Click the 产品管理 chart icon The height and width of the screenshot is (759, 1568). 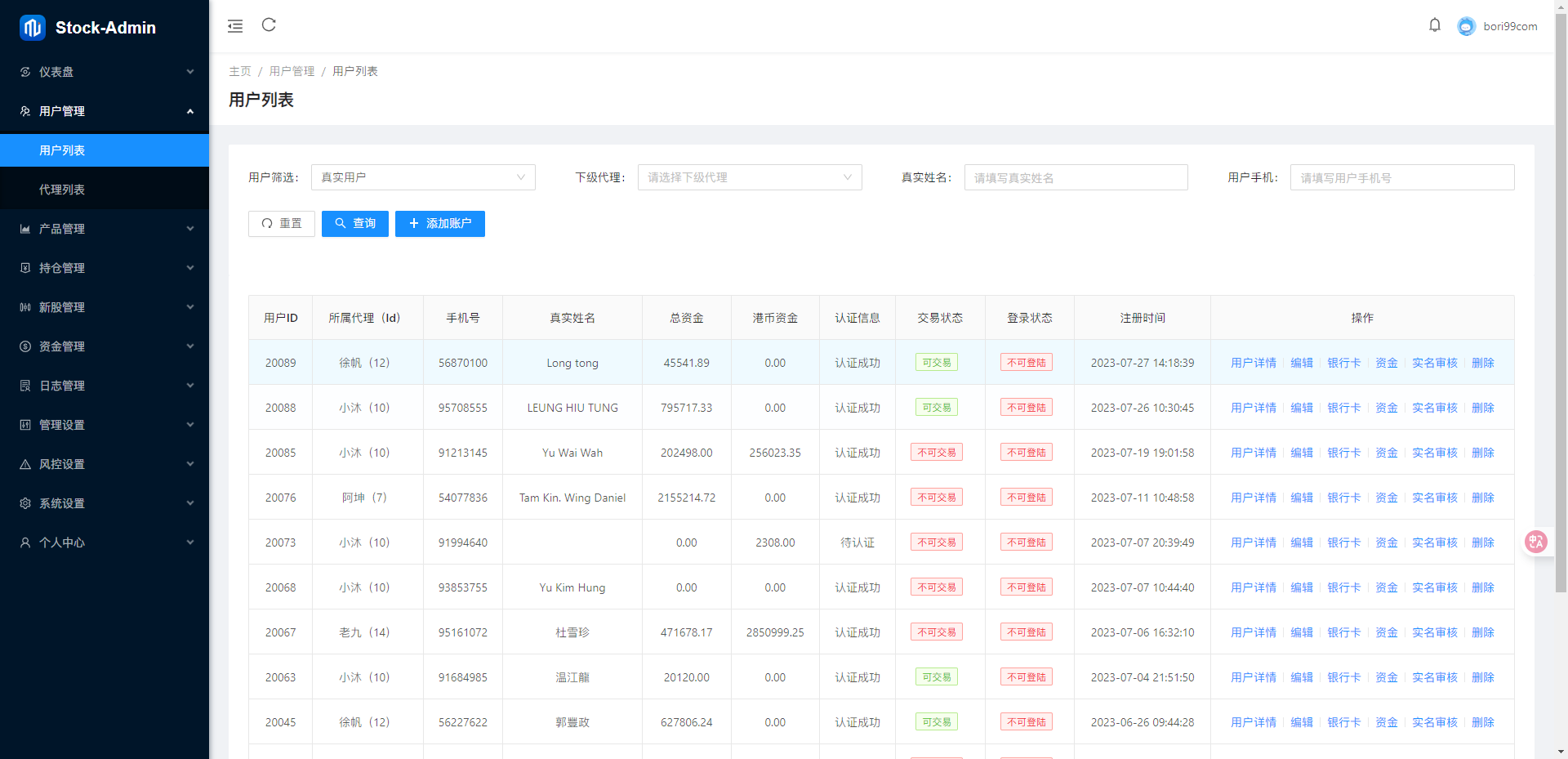click(x=25, y=229)
